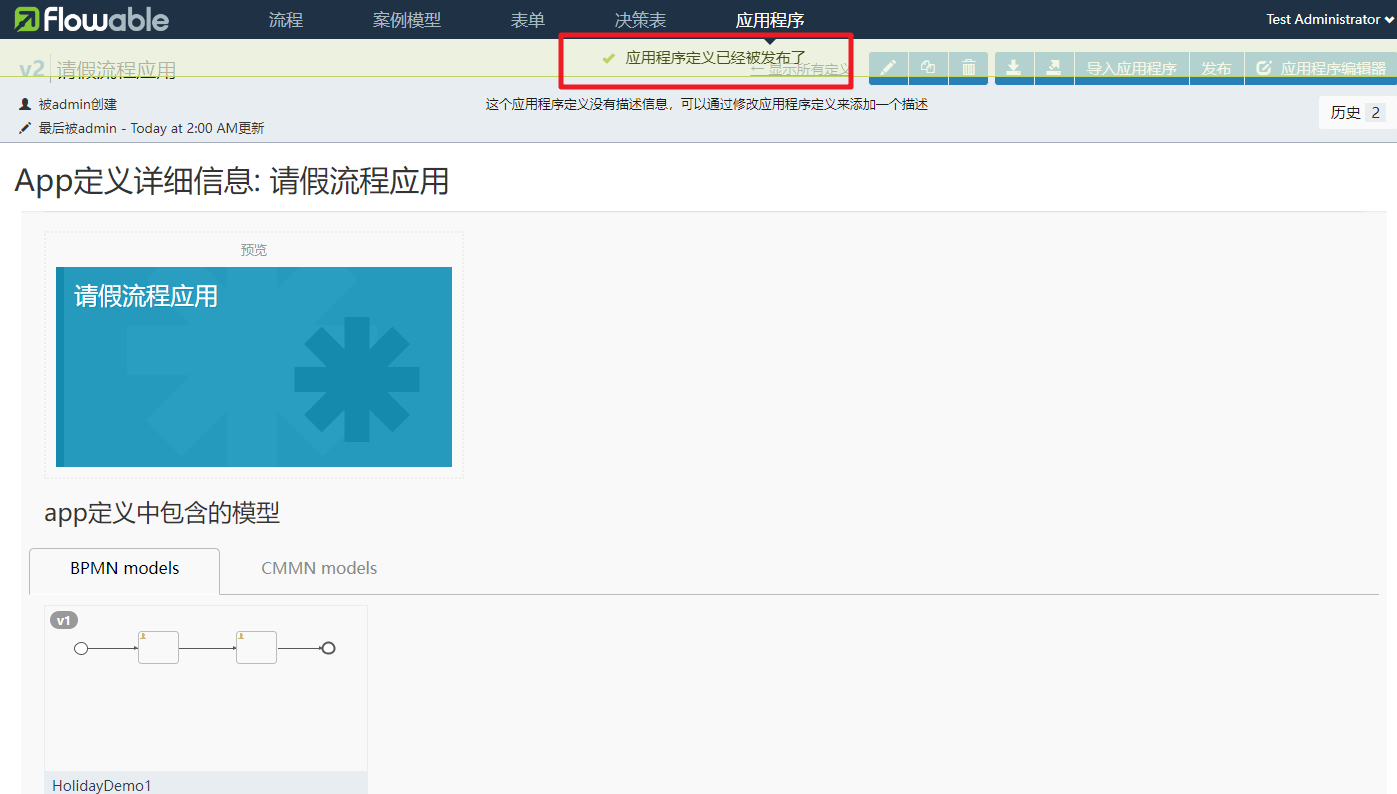Click the duplicate app definition icon
The height and width of the screenshot is (794, 1397).
[x=929, y=68]
